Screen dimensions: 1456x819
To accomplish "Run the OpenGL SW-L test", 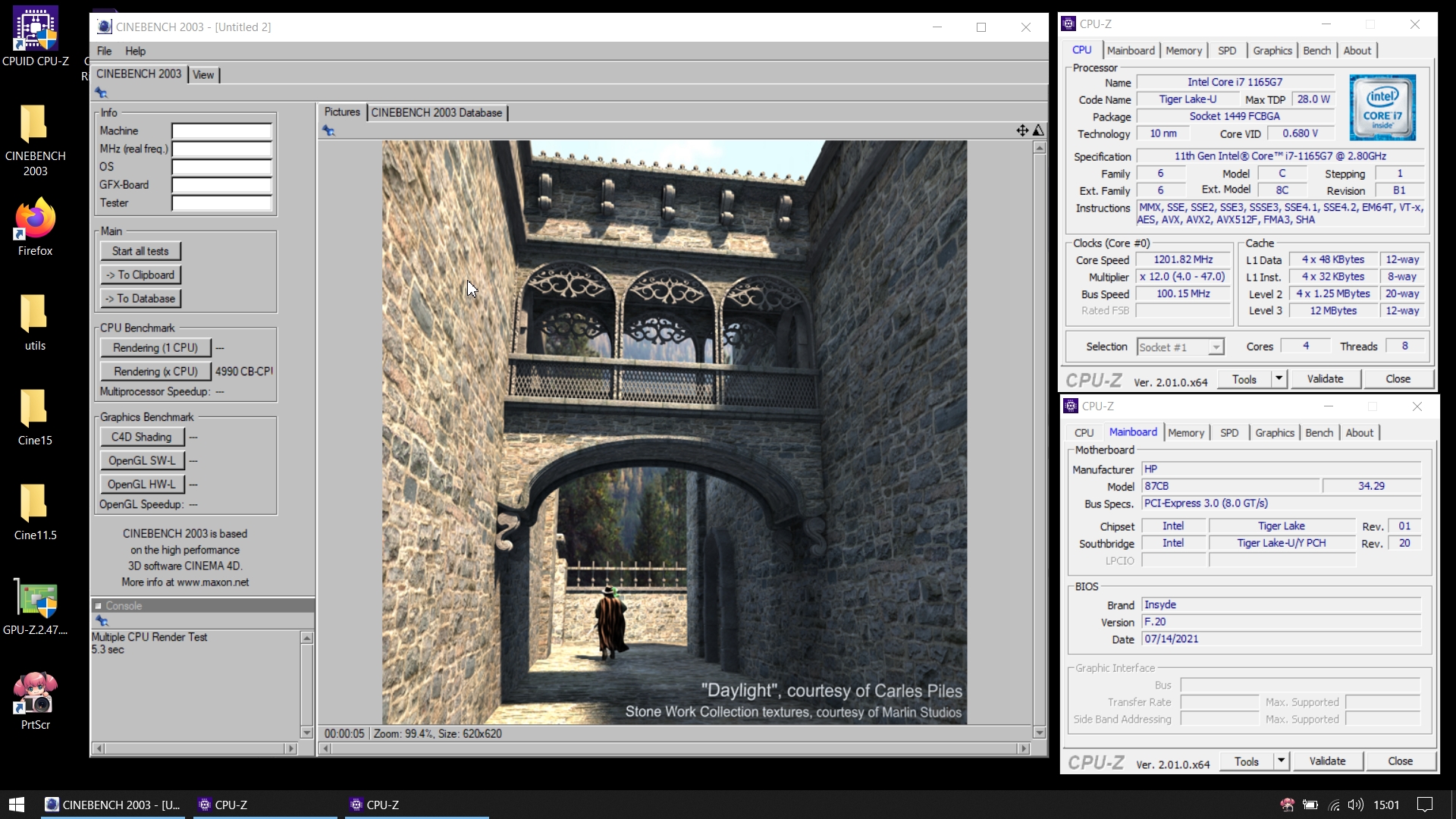I will click(142, 460).
